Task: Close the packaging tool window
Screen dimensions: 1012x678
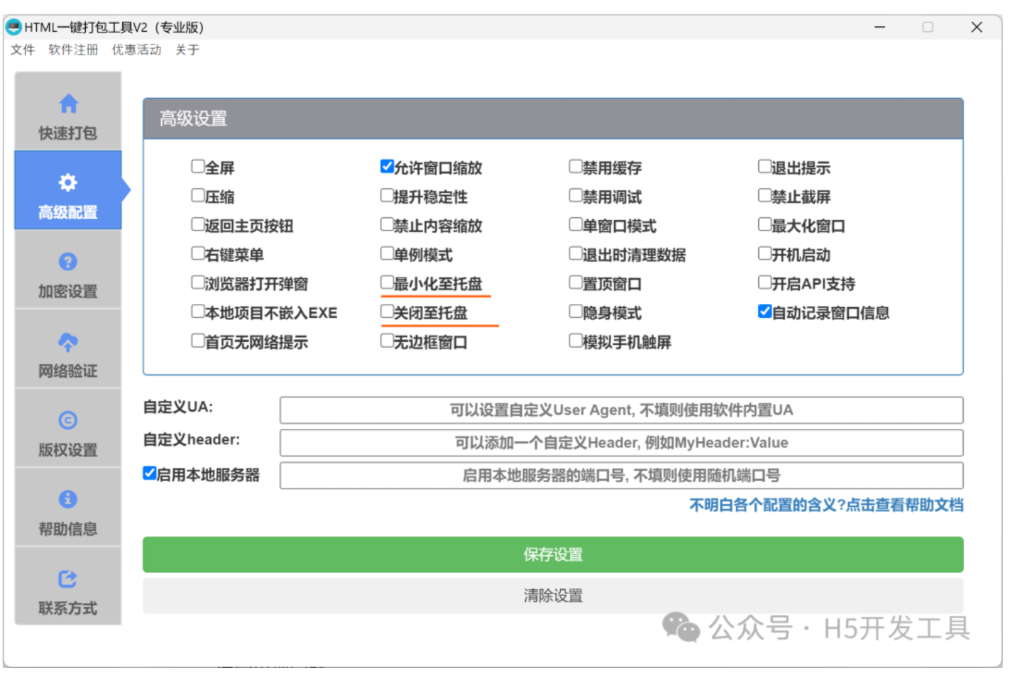Action: pos(977,27)
